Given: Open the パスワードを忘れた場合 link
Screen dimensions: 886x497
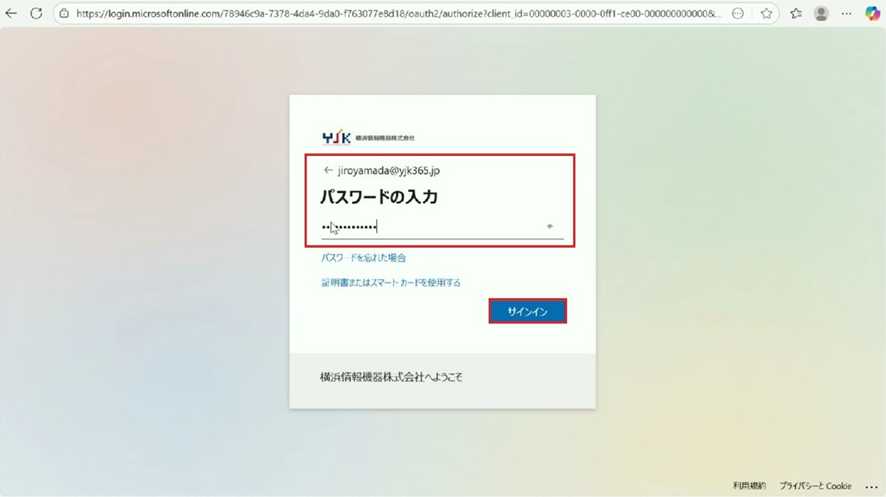Looking at the screenshot, I should click(x=363, y=258).
